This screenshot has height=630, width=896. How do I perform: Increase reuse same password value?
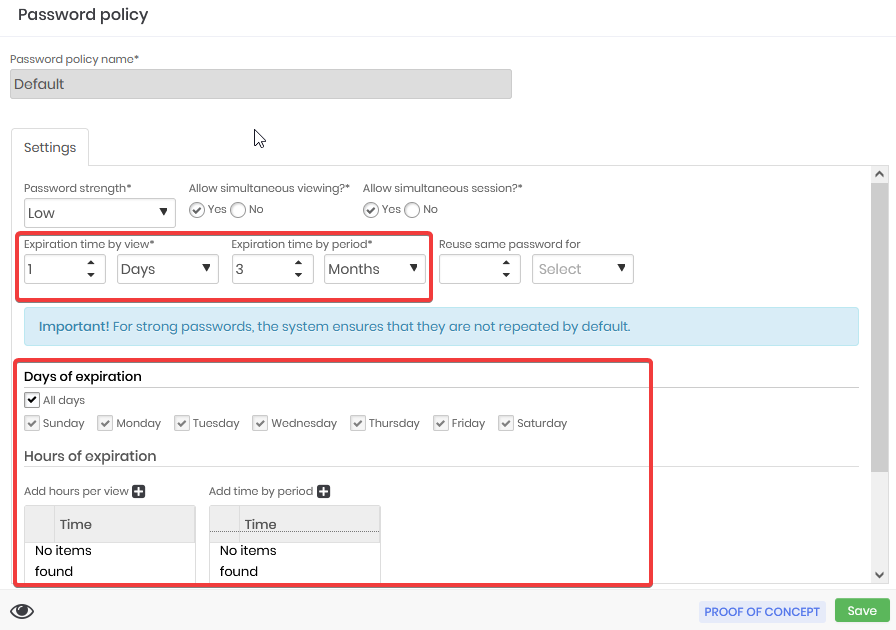pyautogui.click(x=506, y=263)
